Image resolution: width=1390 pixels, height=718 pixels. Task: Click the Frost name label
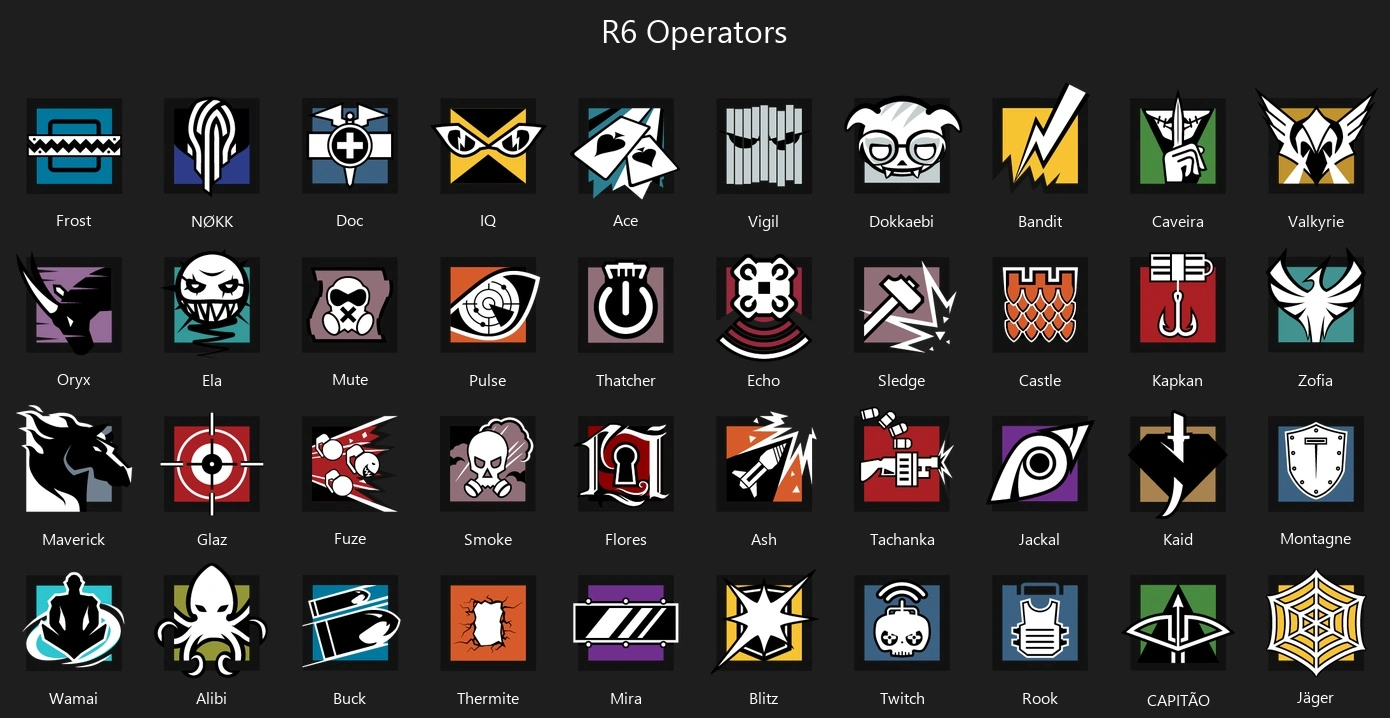[x=74, y=220]
